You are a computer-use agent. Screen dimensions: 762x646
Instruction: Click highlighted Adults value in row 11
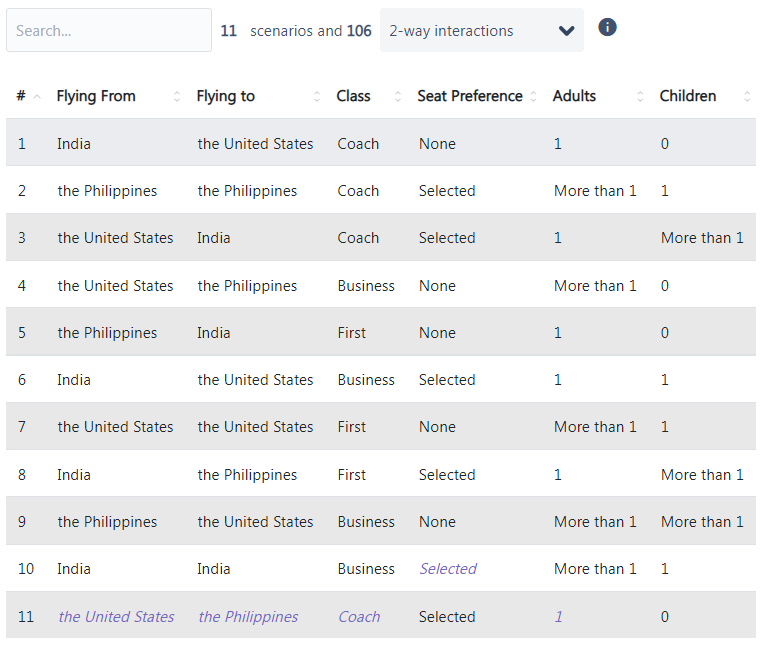click(x=558, y=616)
